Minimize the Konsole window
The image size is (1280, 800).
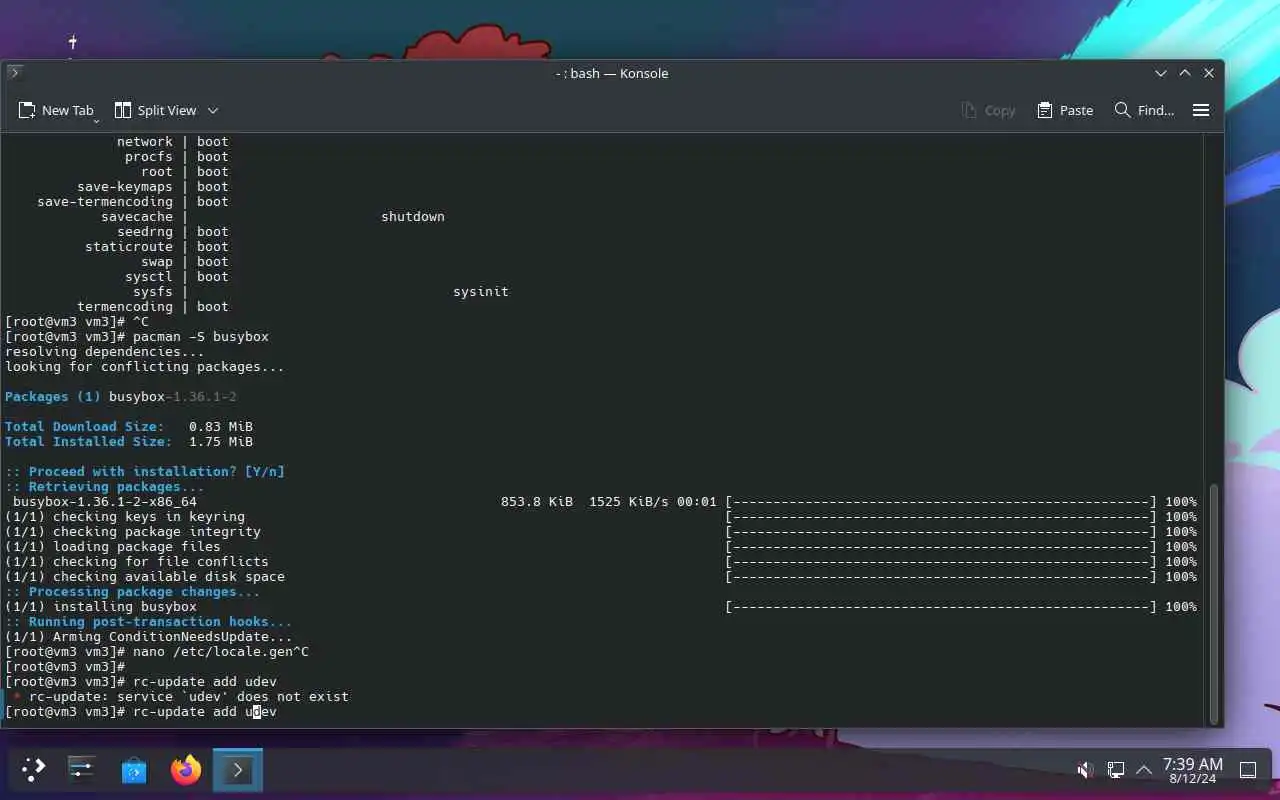click(1161, 73)
